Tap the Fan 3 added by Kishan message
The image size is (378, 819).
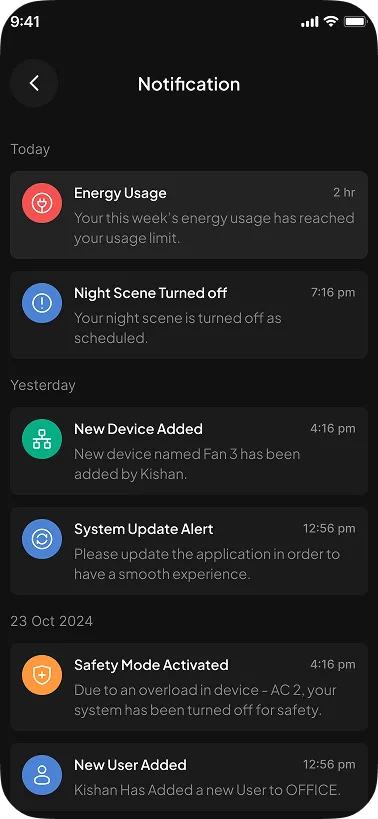tap(187, 464)
